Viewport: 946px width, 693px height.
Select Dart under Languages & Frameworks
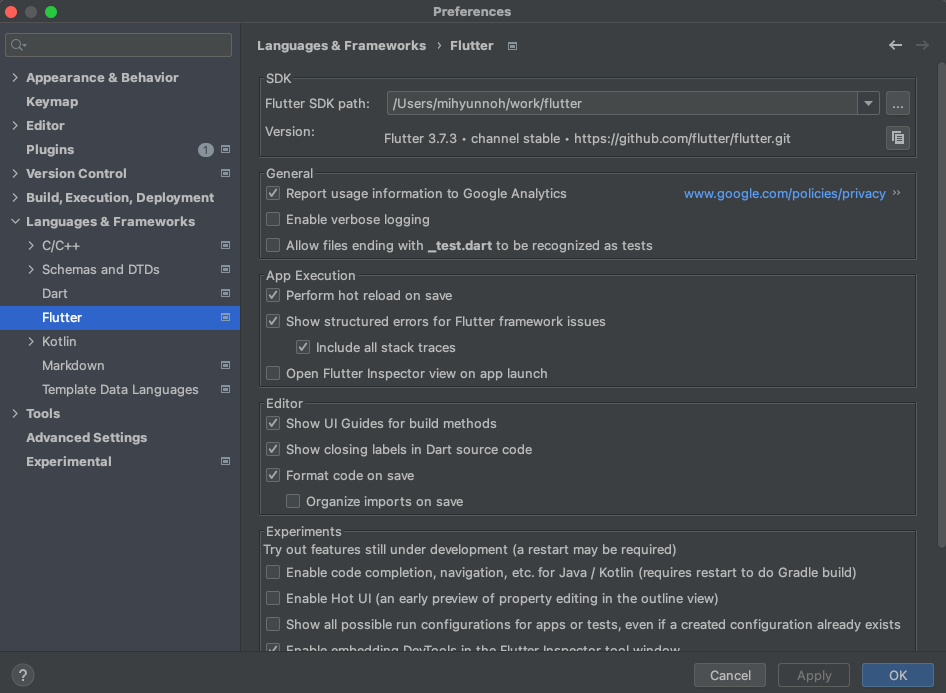point(55,293)
